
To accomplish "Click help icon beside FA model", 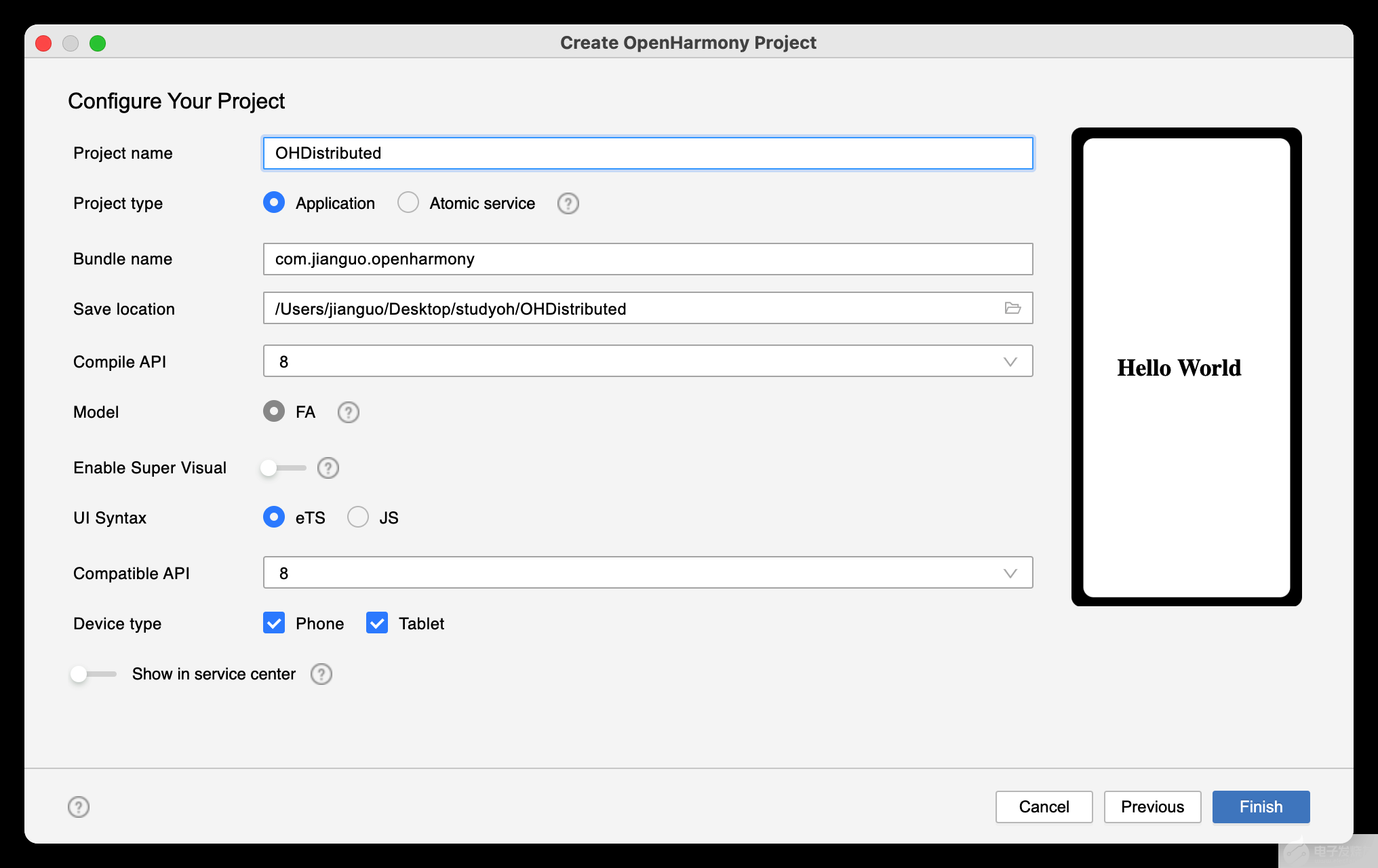I will (348, 412).
